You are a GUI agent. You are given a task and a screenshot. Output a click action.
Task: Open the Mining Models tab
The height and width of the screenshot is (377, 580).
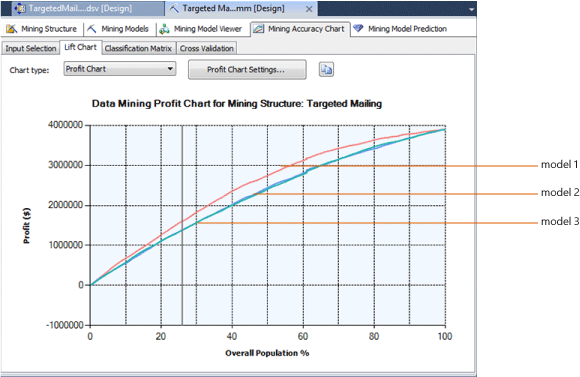(x=118, y=29)
